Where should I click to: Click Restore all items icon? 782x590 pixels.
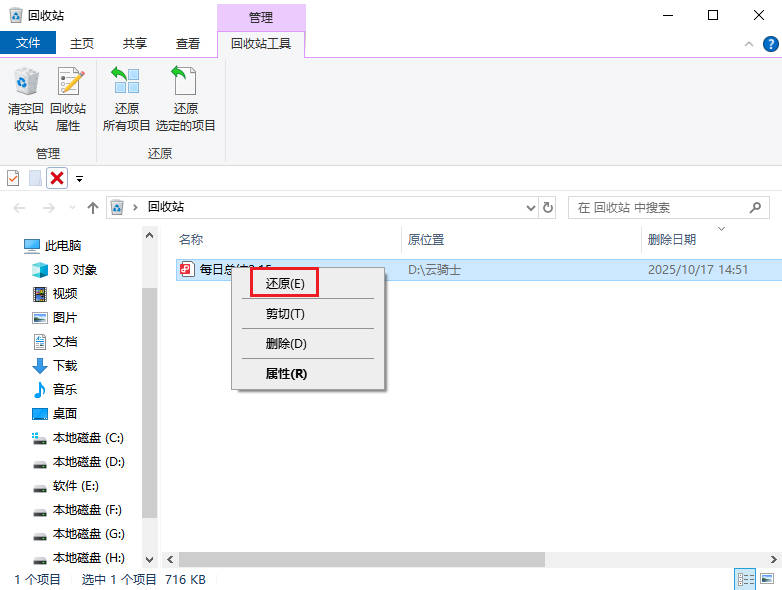tap(126, 82)
